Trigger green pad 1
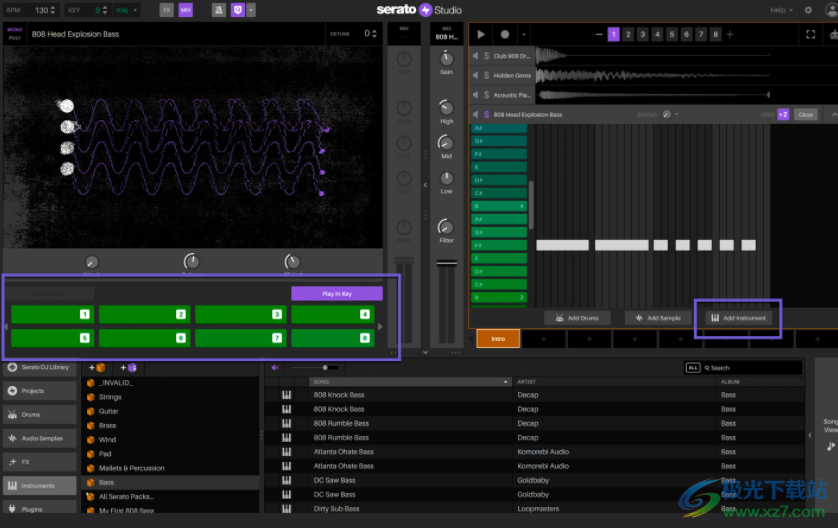The width and height of the screenshot is (838, 528). pos(52,314)
